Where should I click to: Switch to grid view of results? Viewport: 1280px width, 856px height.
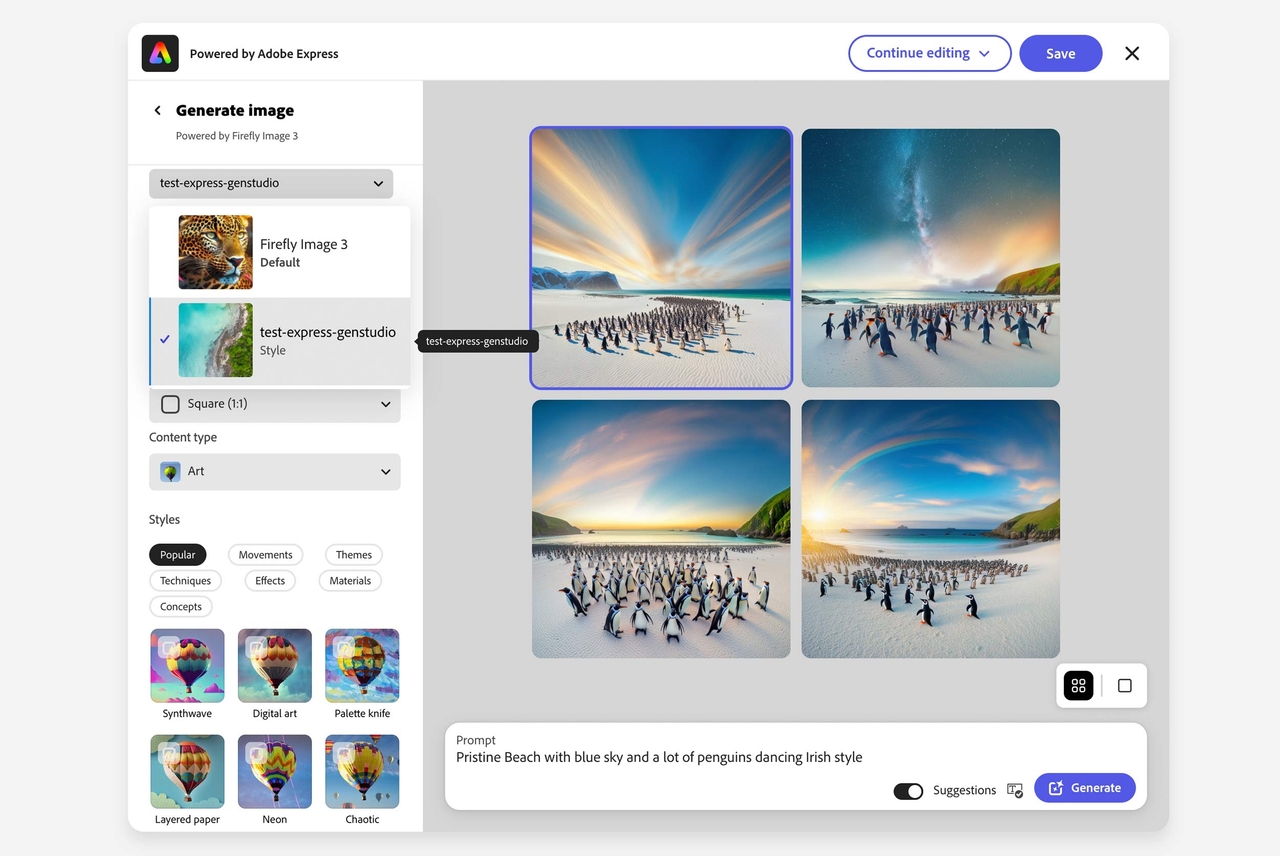point(1078,686)
